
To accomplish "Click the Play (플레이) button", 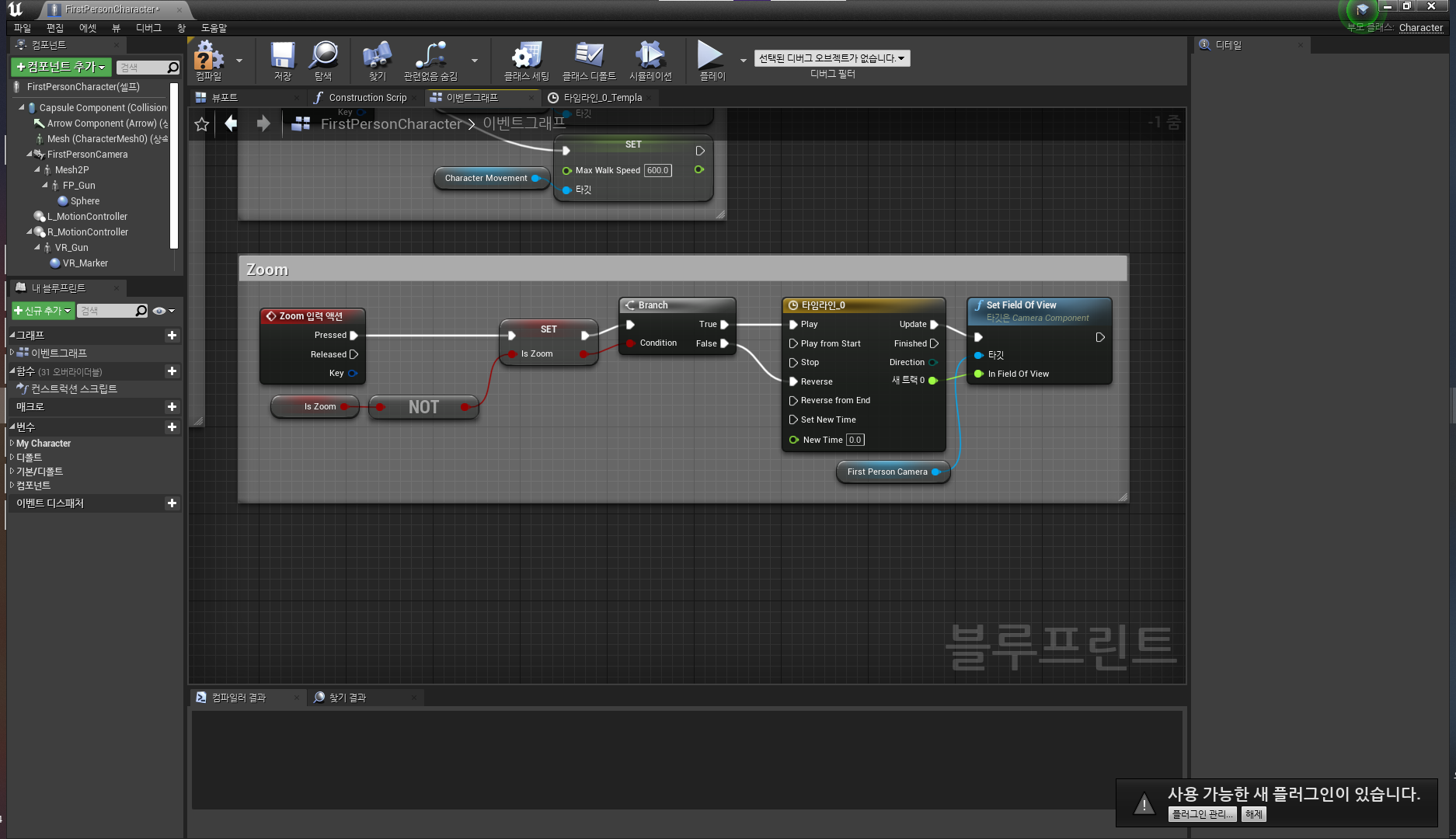I will 712,61.
